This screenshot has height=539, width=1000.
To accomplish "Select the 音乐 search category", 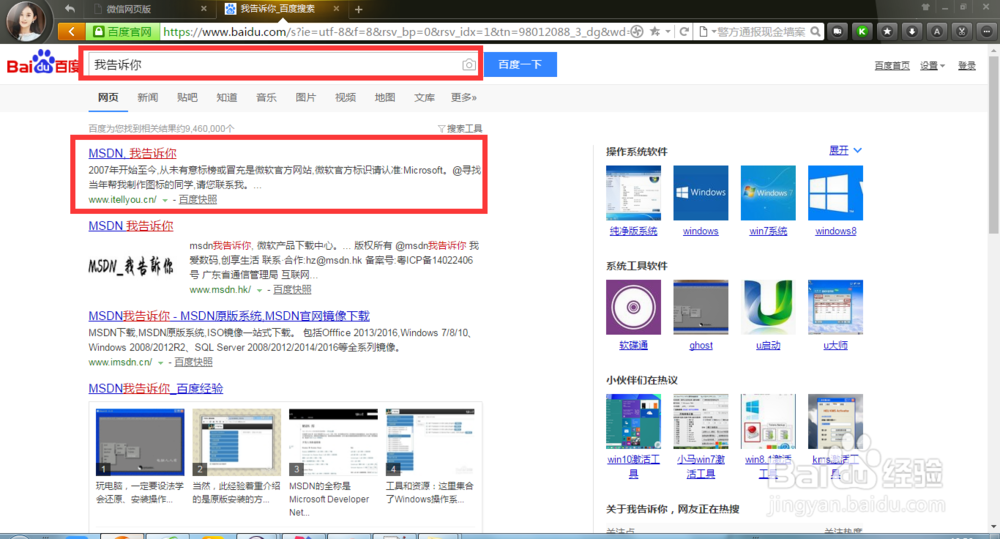I will (266, 97).
